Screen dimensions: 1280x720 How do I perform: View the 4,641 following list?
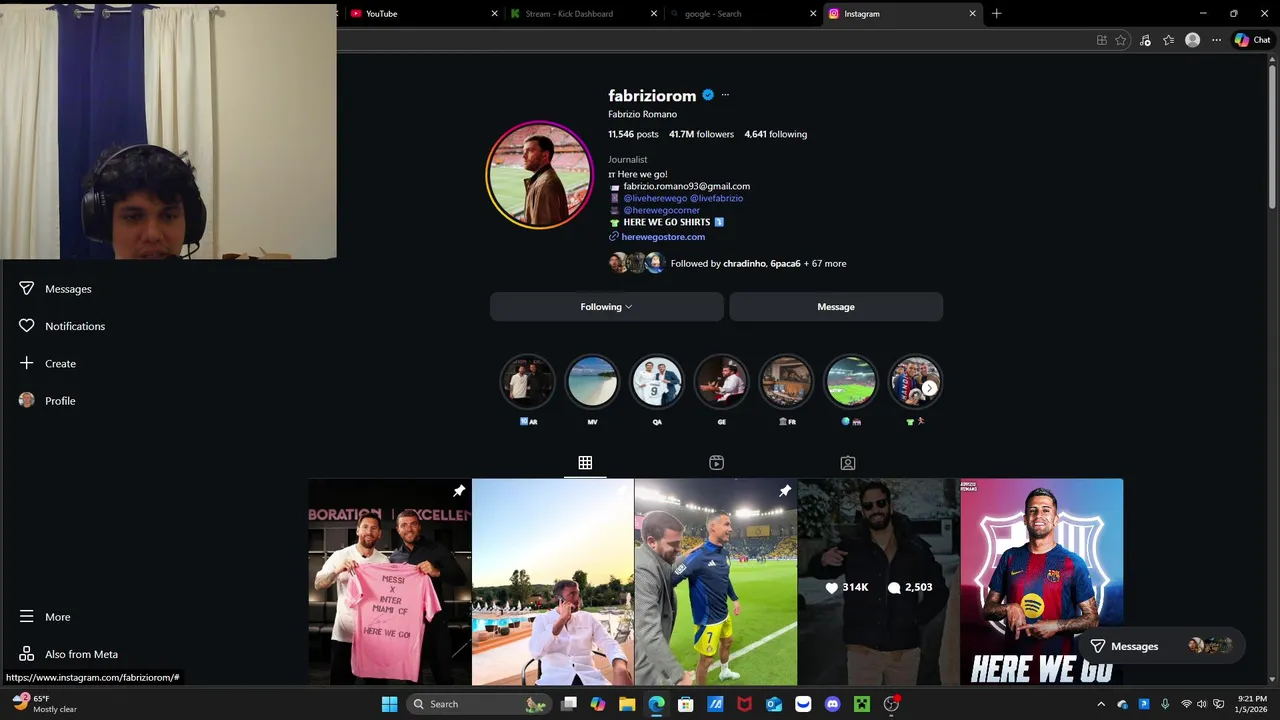[x=776, y=134]
